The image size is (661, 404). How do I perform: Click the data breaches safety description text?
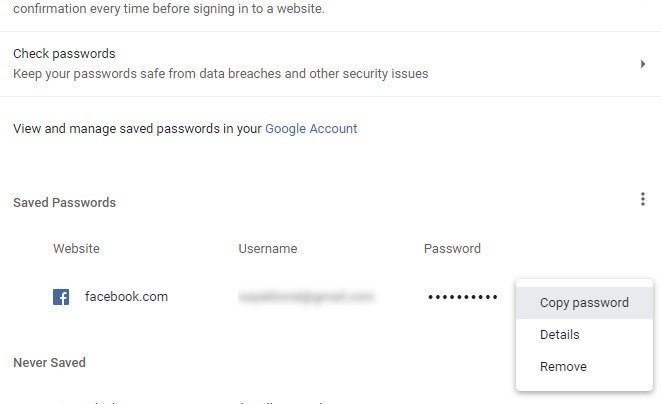[x=222, y=74]
